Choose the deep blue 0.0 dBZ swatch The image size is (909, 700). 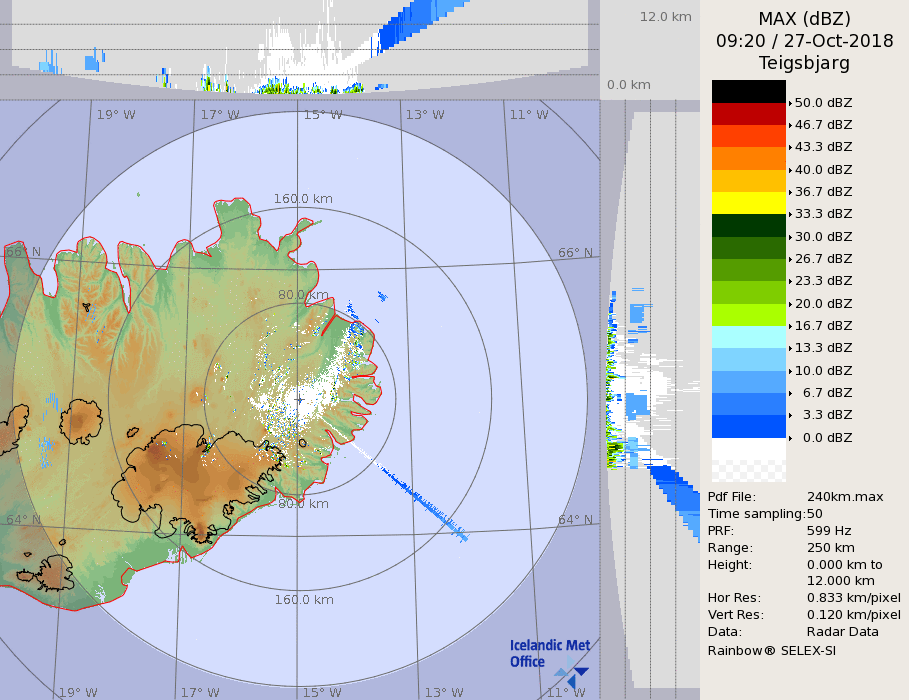tap(748, 426)
